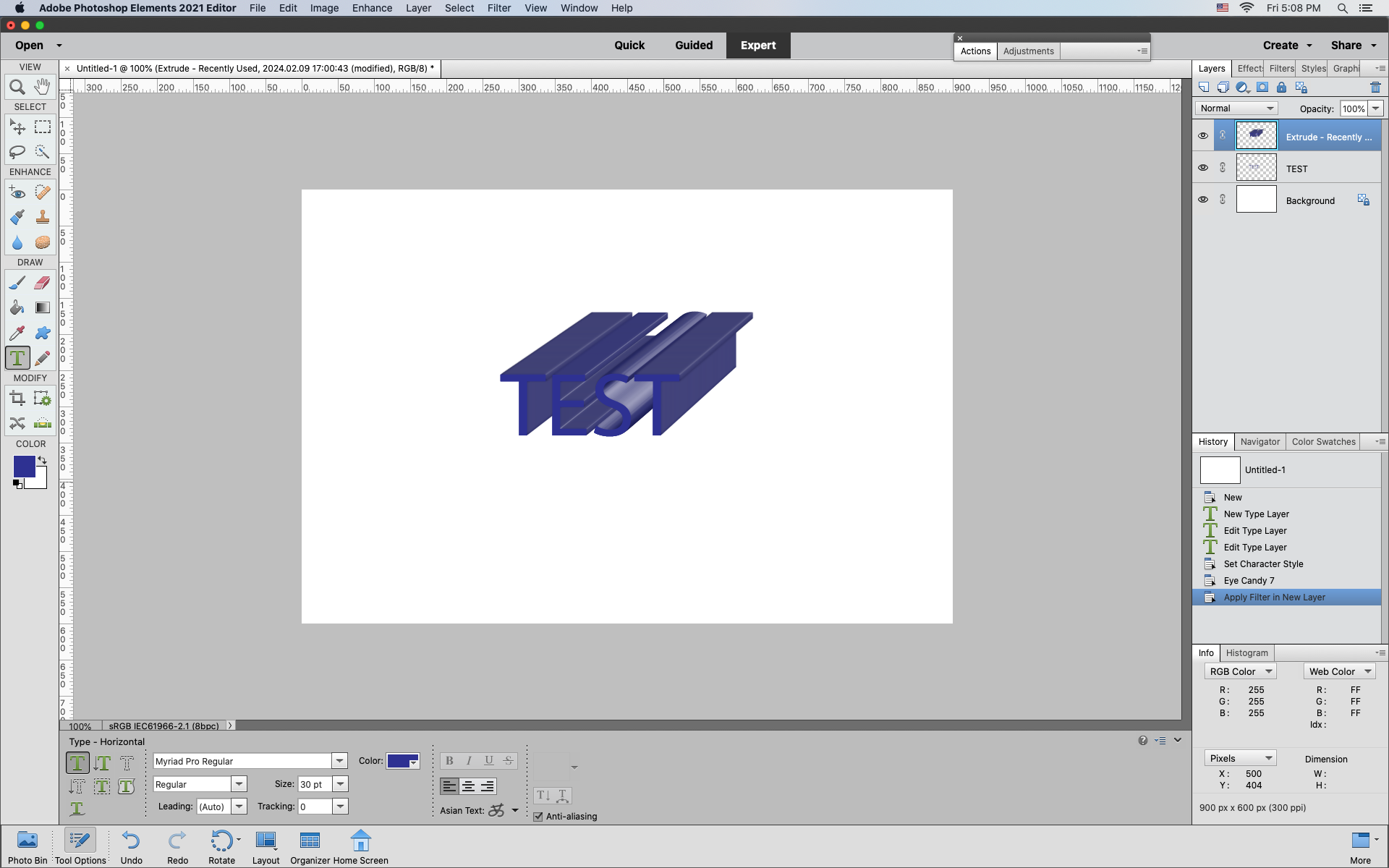Click the Create New Layer icon
1389x868 pixels.
click(x=1205, y=87)
